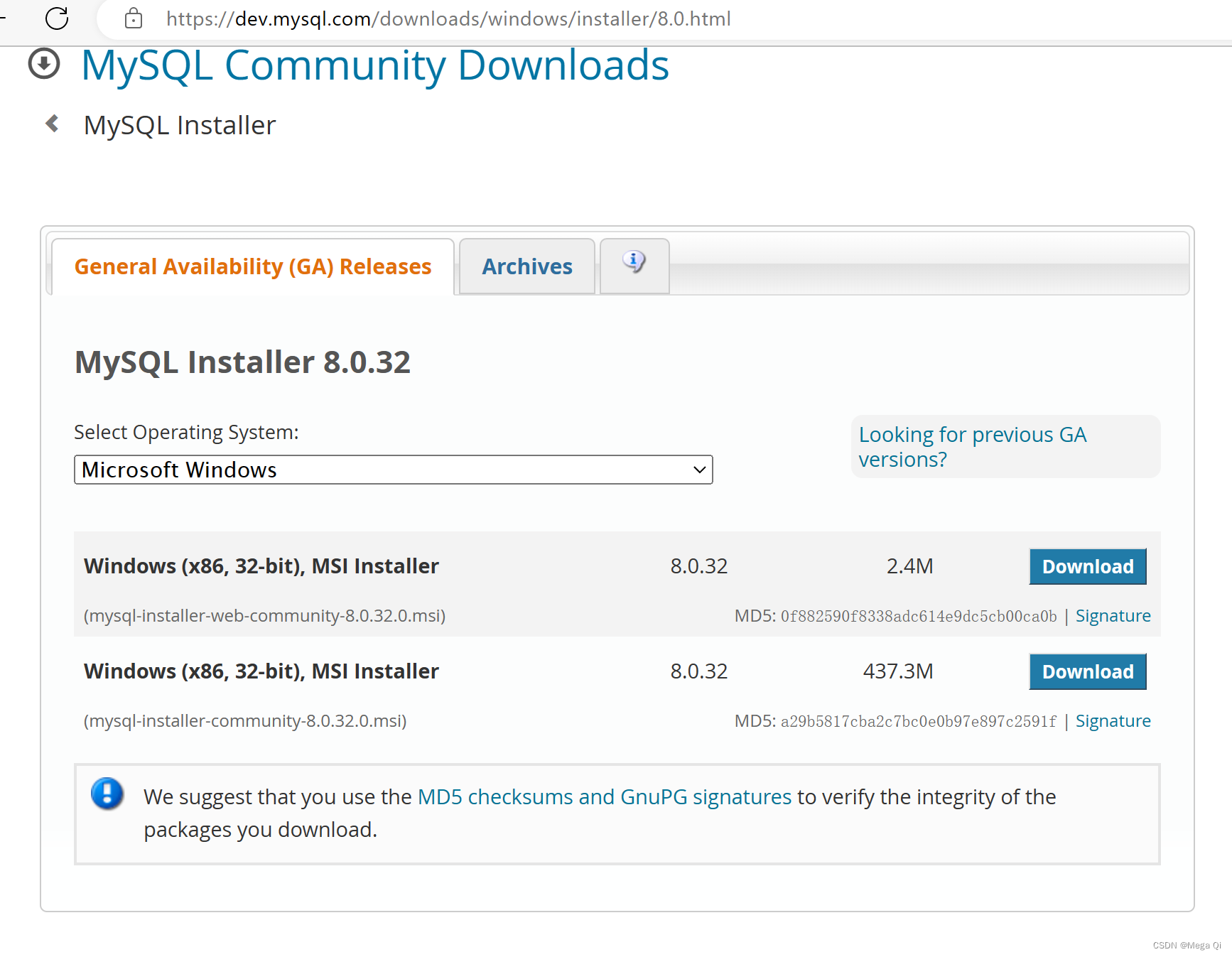The width and height of the screenshot is (1232, 957).
Task: Click the blue exclamation notice icon
Action: click(107, 794)
